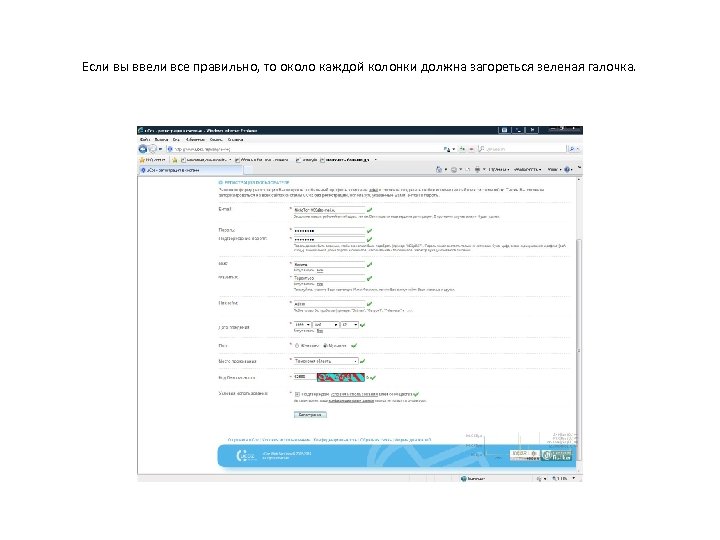Viewport: 720px width, 540px height.
Task: Open the Сервис command bar dropdown
Action: (554, 169)
